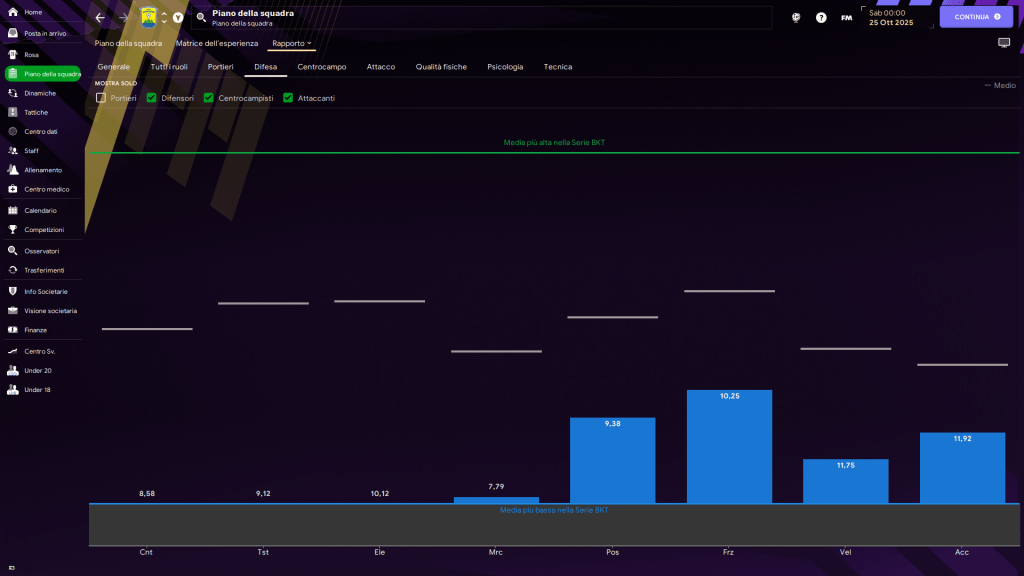
Task: Open the Centro medico section
Action: point(46,189)
